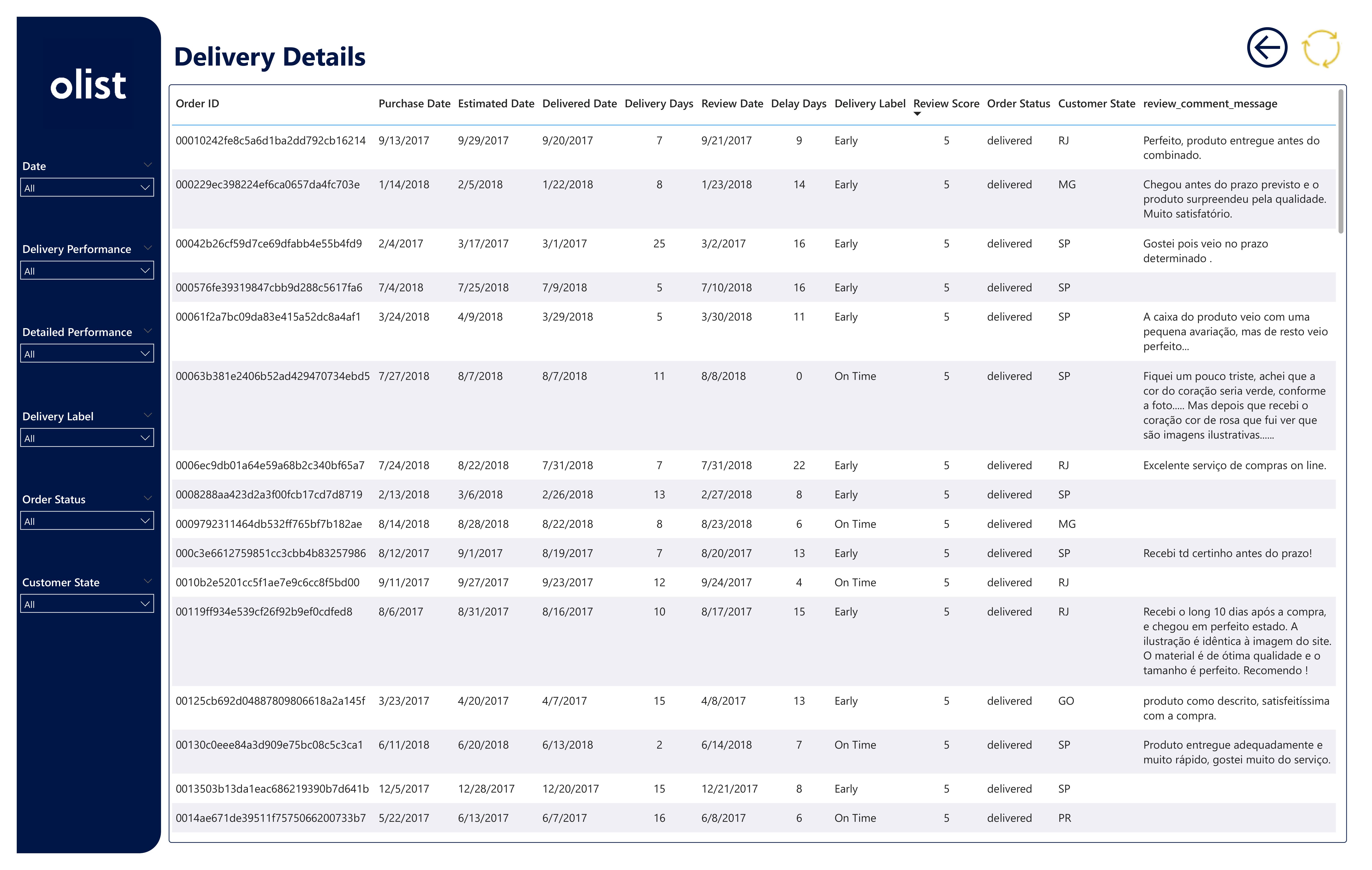The image size is (1372, 870).
Task: Sort by Customer State column header
Action: [1096, 104]
